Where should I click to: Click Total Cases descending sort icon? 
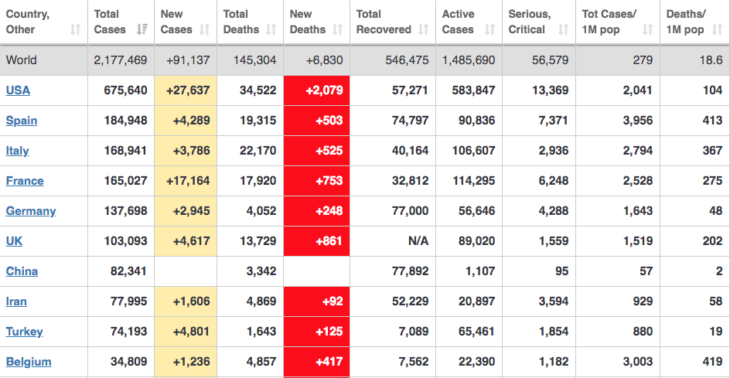[142, 30]
